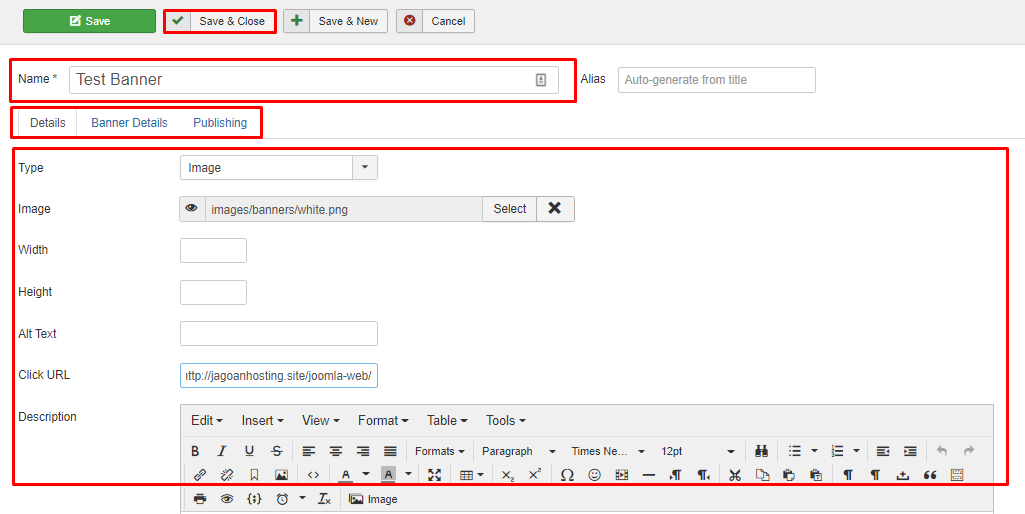Open the Times New font family dropdown
Screen dimensions: 1025x514
[608, 451]
